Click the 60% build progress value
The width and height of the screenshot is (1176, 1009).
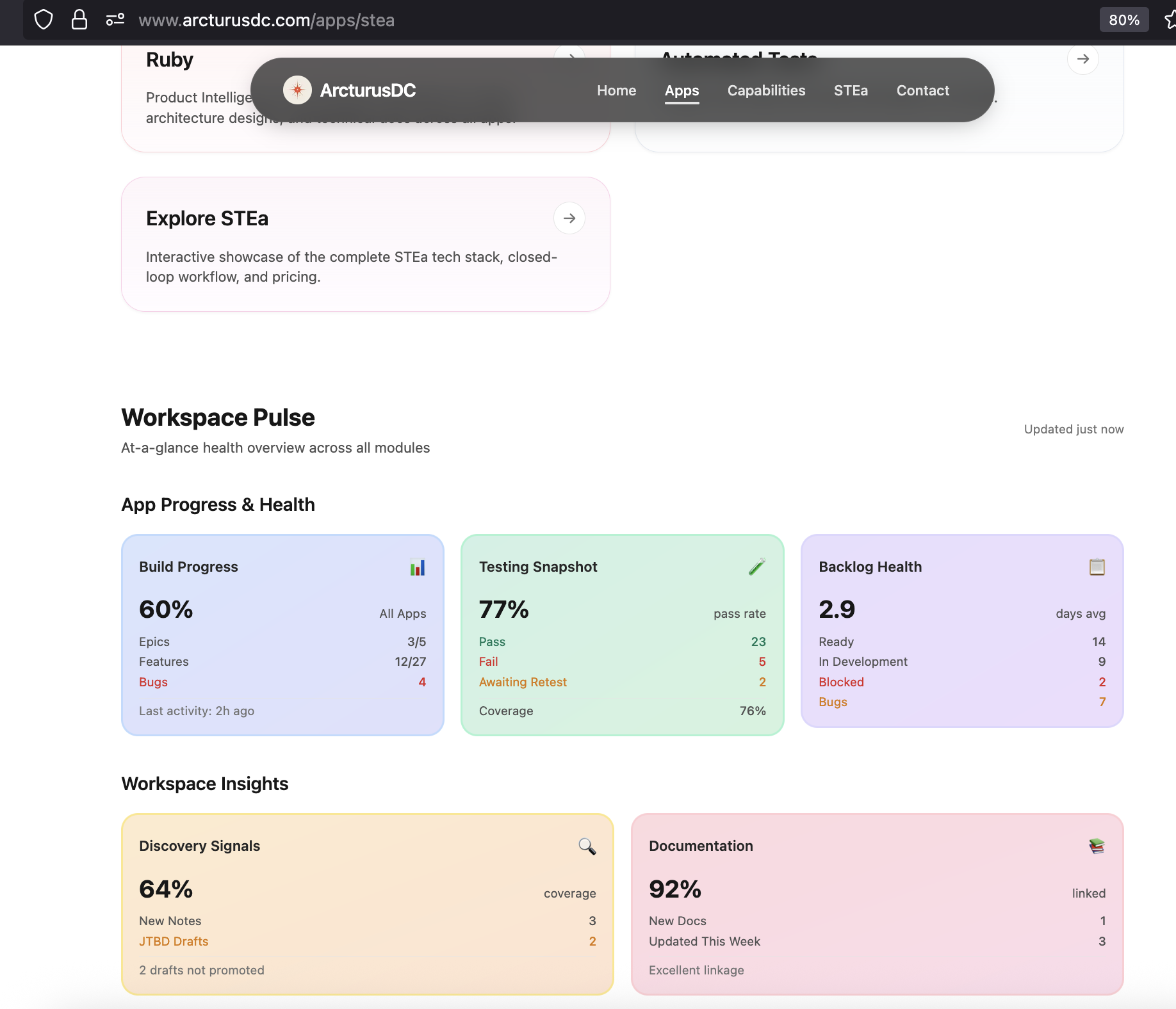(166, 609)
